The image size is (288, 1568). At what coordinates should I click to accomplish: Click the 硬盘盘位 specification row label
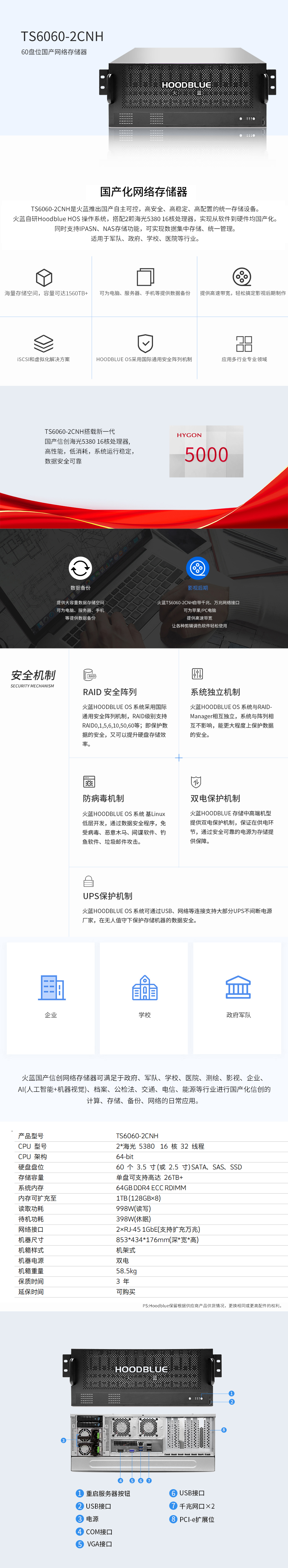click(x=31, y=1167)
